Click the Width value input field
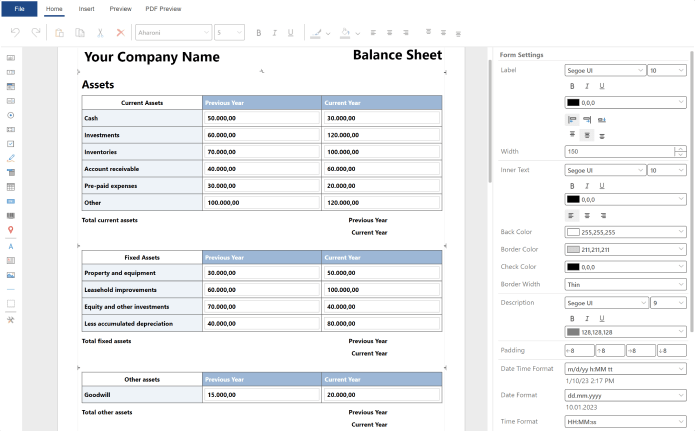 (619, 152)
